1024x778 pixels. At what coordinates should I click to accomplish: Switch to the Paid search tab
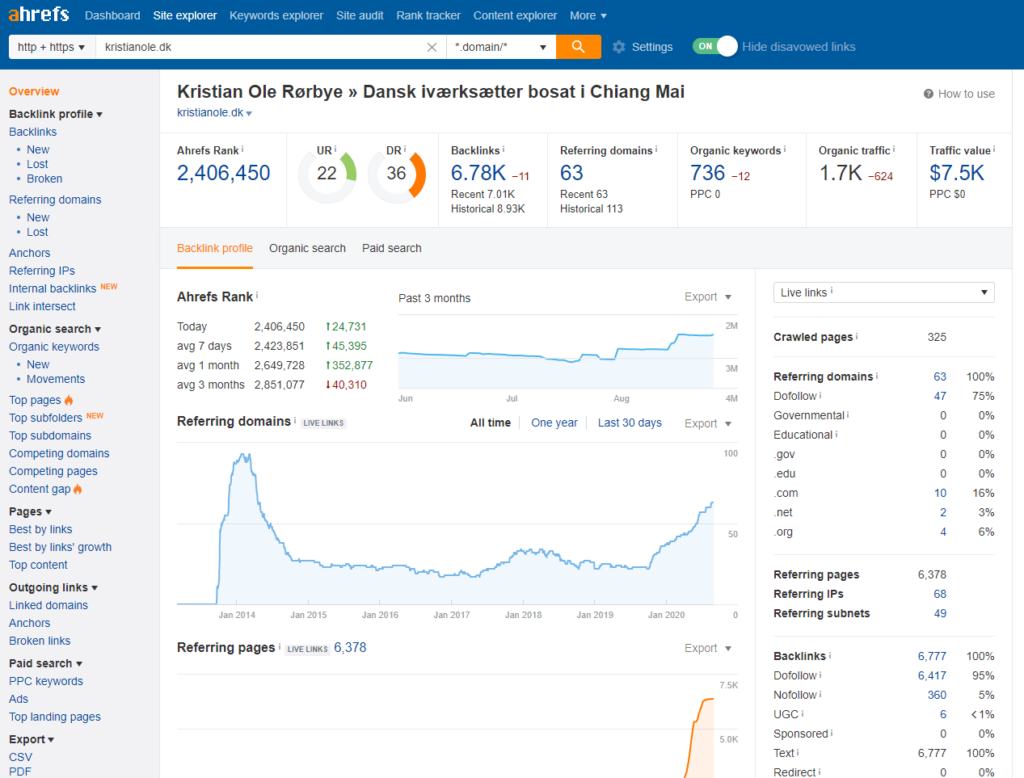pos(392,248)
